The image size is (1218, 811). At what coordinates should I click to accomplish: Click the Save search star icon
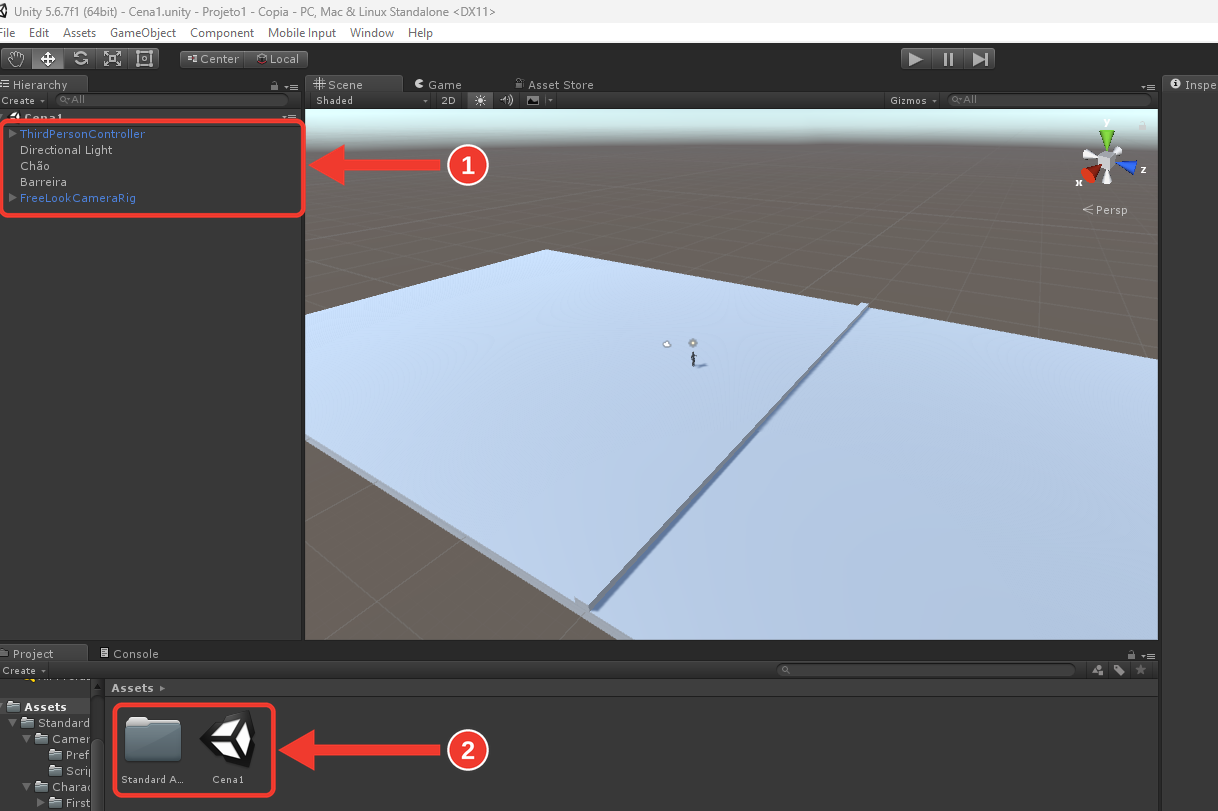click(x=1140, y=670)
